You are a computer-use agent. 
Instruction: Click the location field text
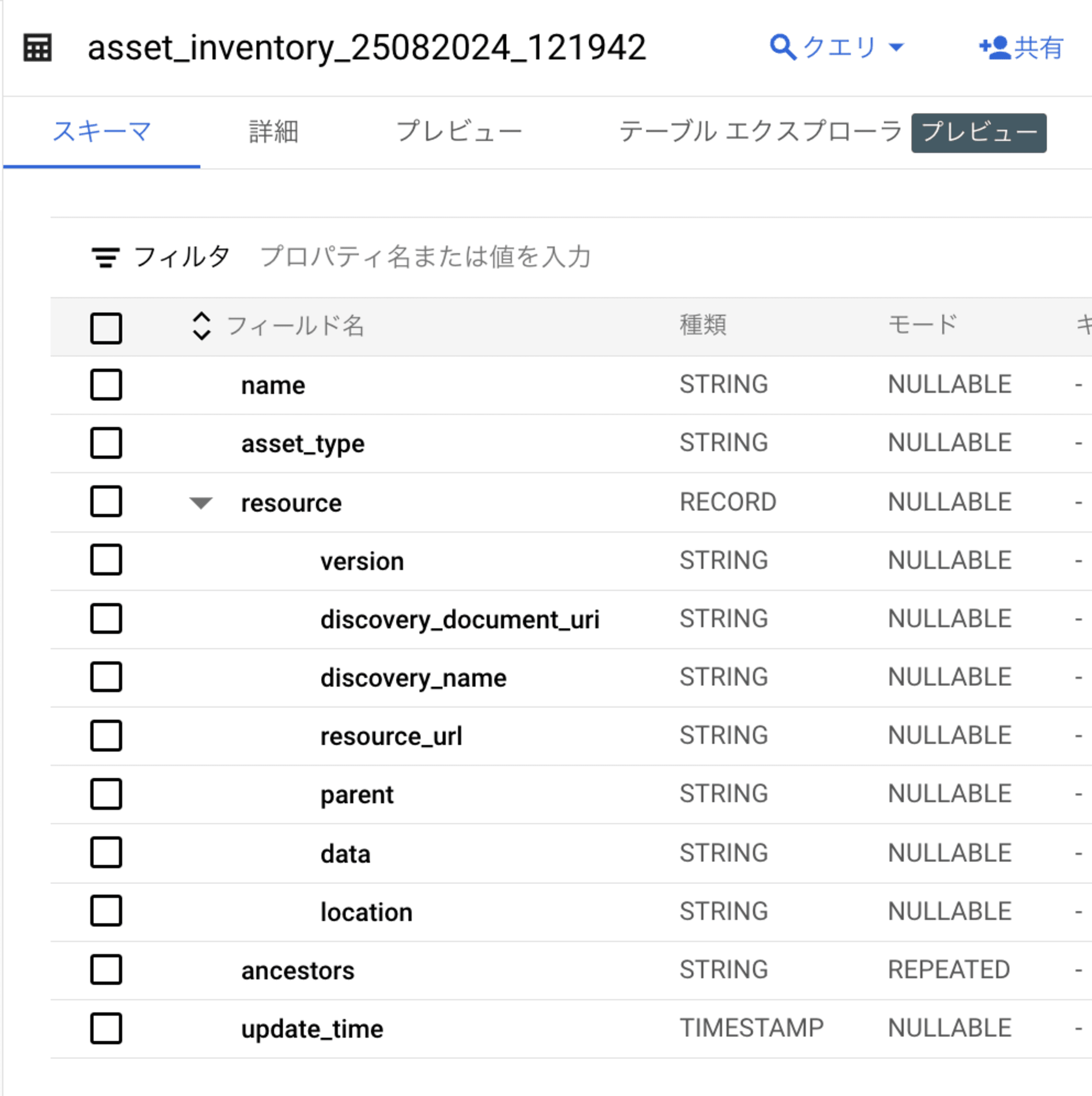(x=366, y=912)
